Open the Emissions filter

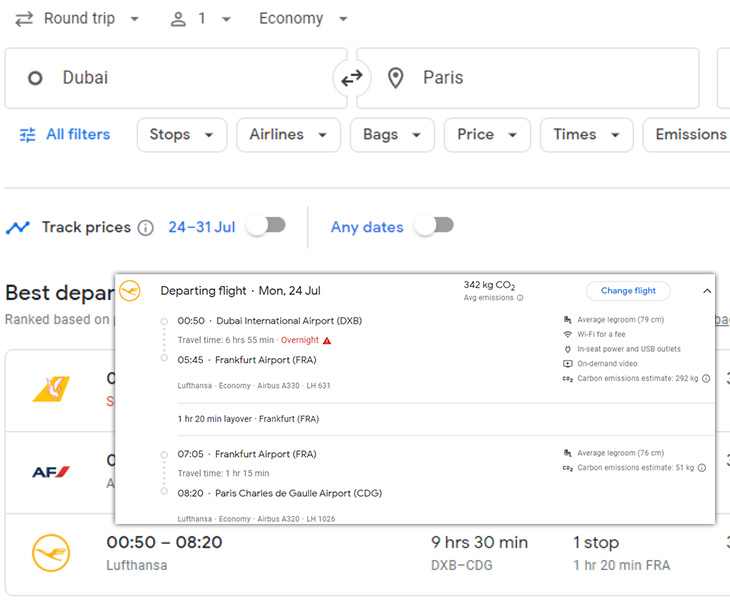pyautogui.click(x=687, y=135)
